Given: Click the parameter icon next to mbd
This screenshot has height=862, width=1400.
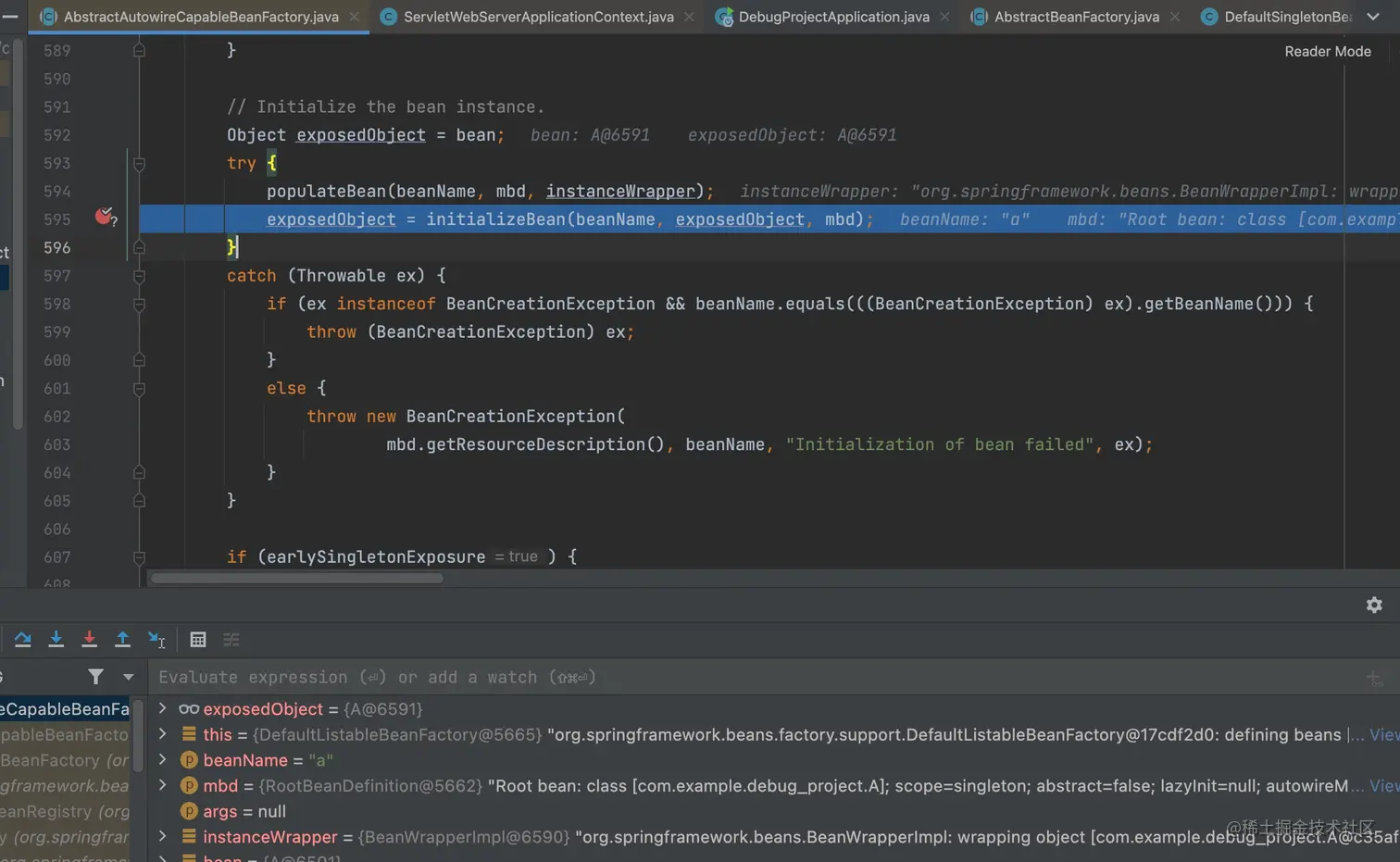Looking at the screenshot, I should (189, 786).
